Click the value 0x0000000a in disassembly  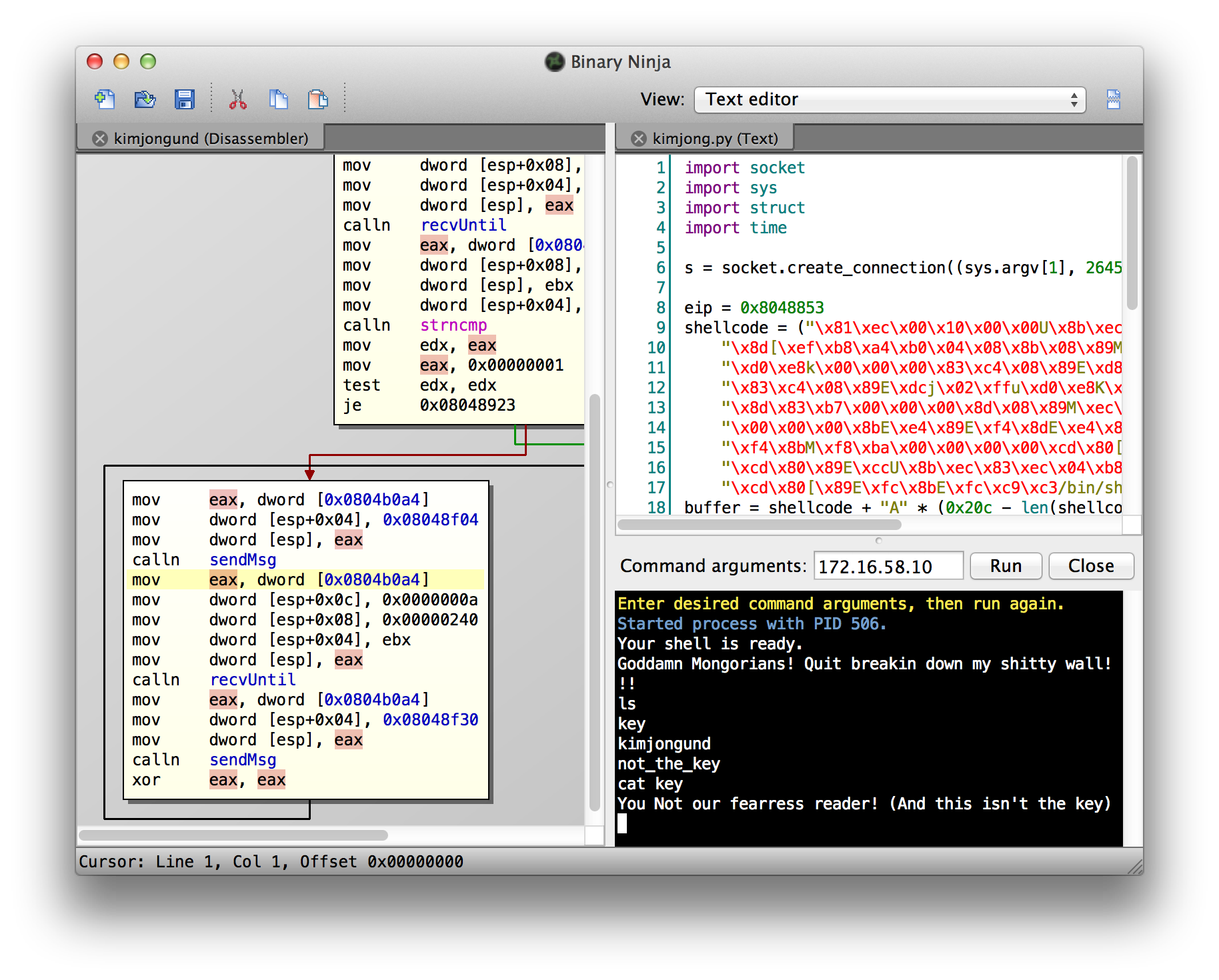click(x=430, y=600)
